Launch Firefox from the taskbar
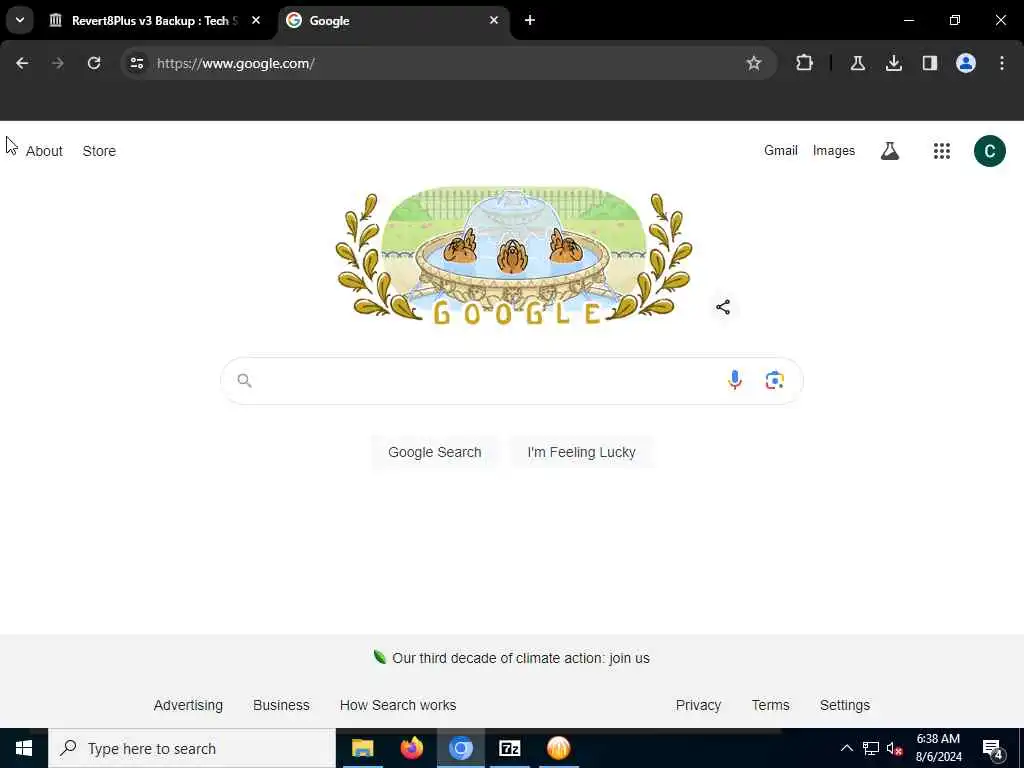The width and height of the screenshot is (1024, 768). [411, 748]
